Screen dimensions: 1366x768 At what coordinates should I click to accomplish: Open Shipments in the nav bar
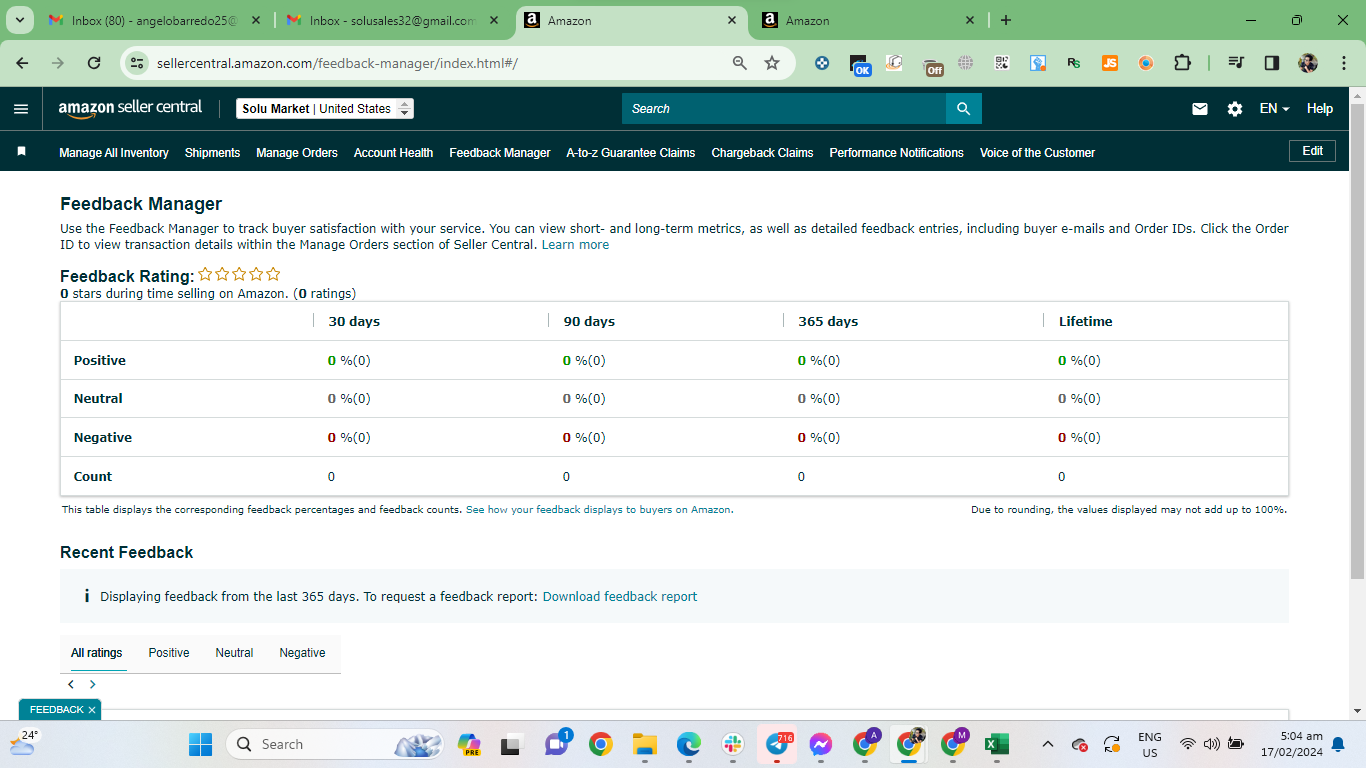point(212,153)
